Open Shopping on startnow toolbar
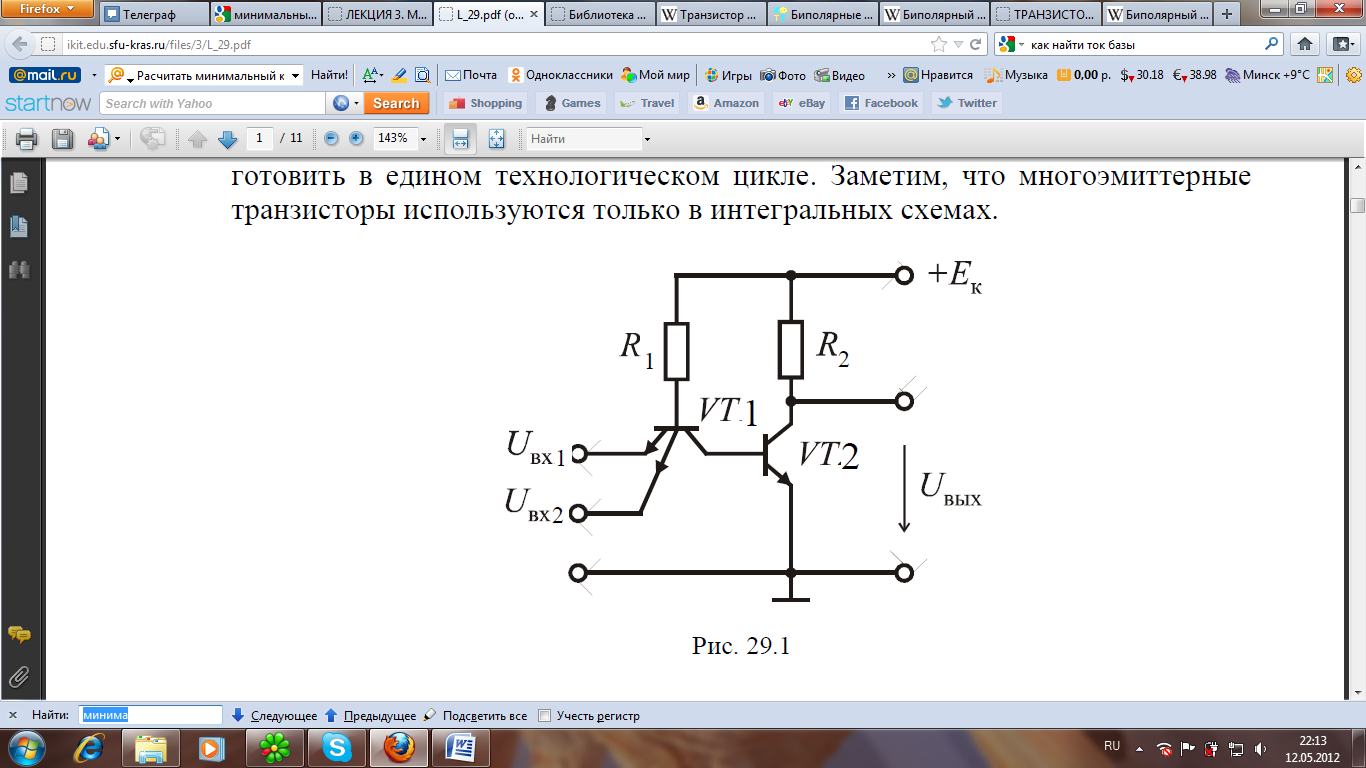 click(x=485, y=103)
